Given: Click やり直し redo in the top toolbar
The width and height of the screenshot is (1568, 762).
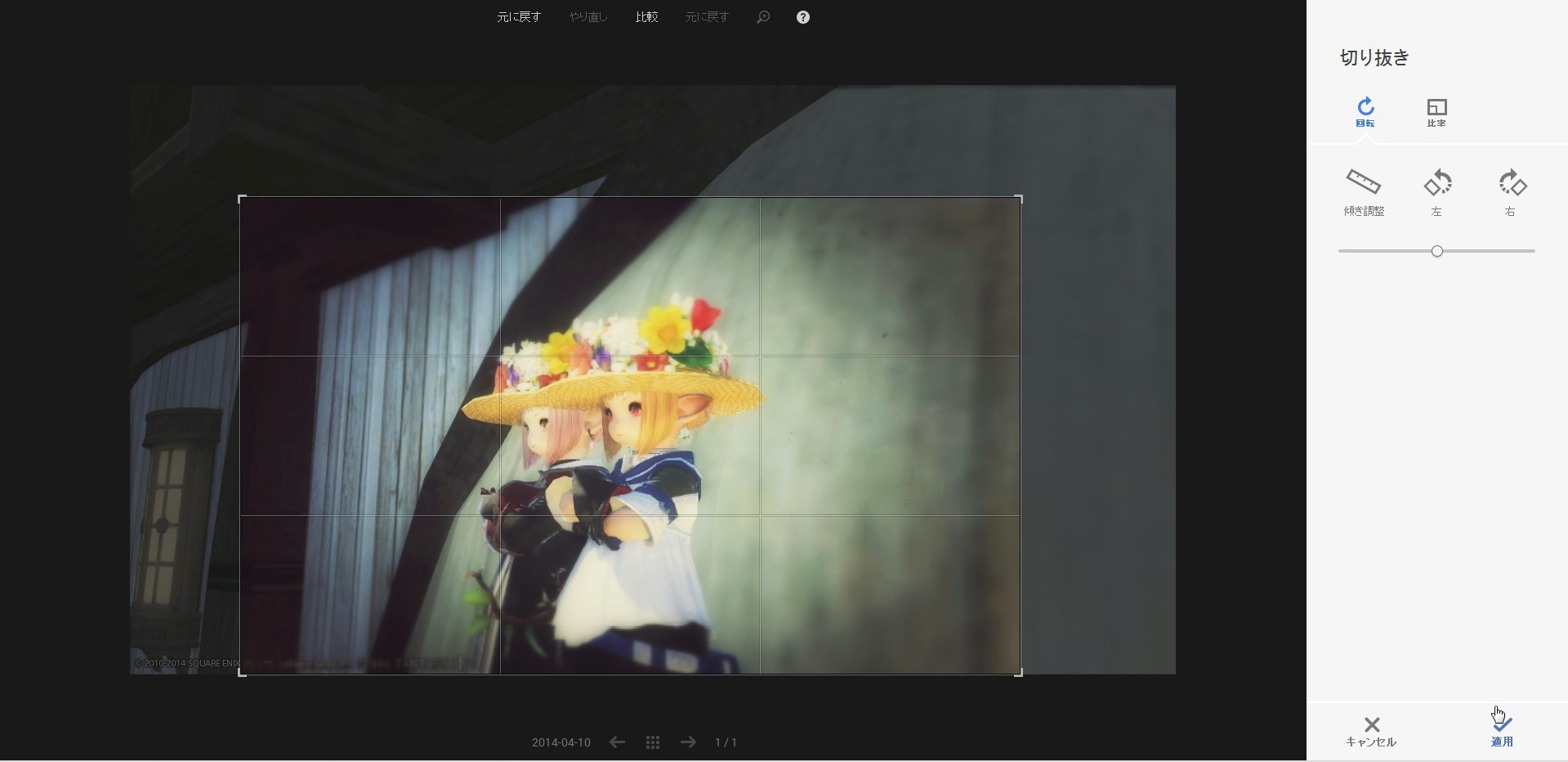Looking at the screenshot, I should pyautogui.click(x=588, y=17).
